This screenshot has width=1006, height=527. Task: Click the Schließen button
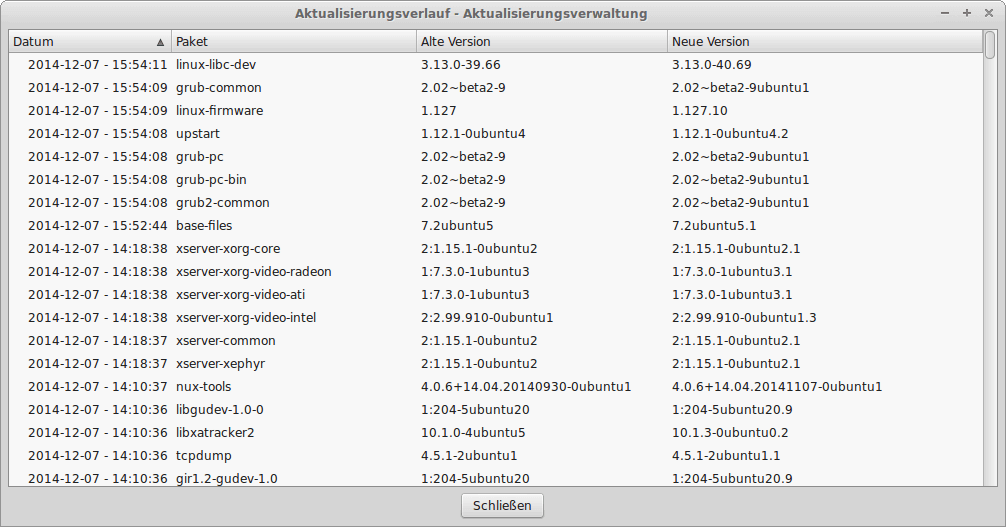pyautogui.click(x=502, y=505)
